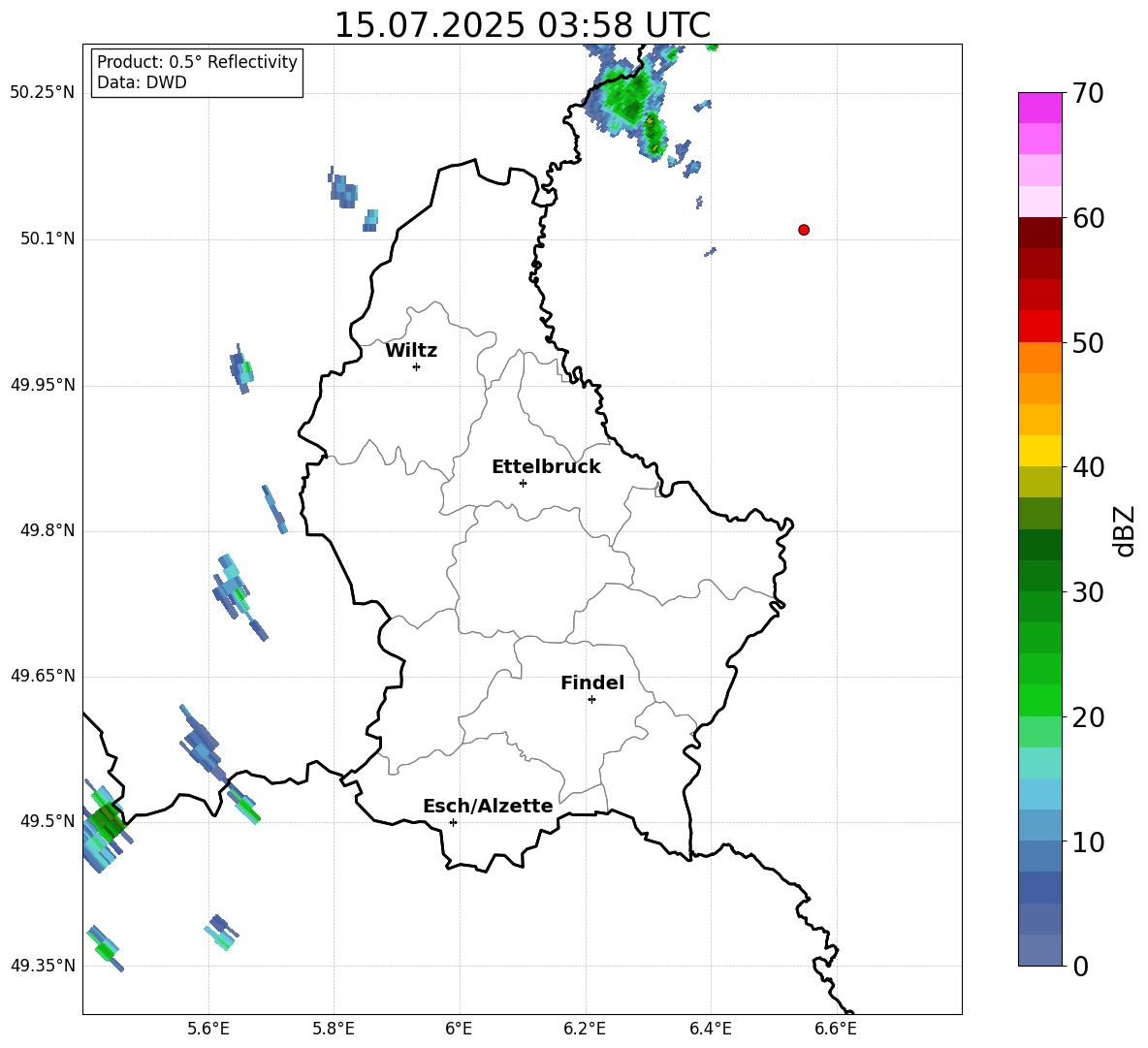This screenshot has height=1048, width=1148.
Task: Click the 20 tick on the colorbar
Action: point(1088,716)
